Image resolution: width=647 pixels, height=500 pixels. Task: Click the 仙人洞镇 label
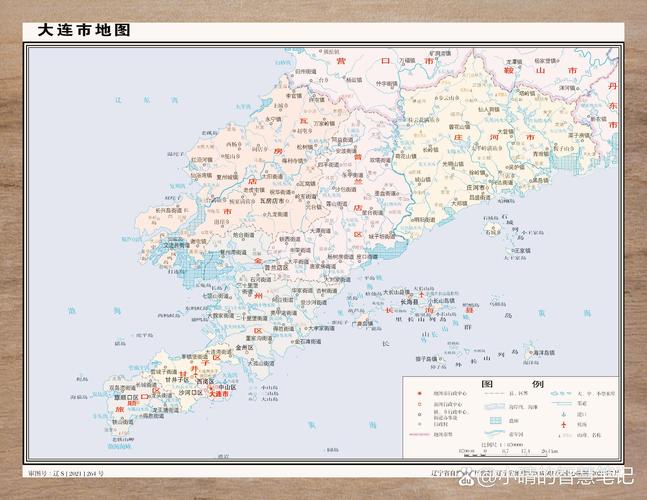point(489,110)
